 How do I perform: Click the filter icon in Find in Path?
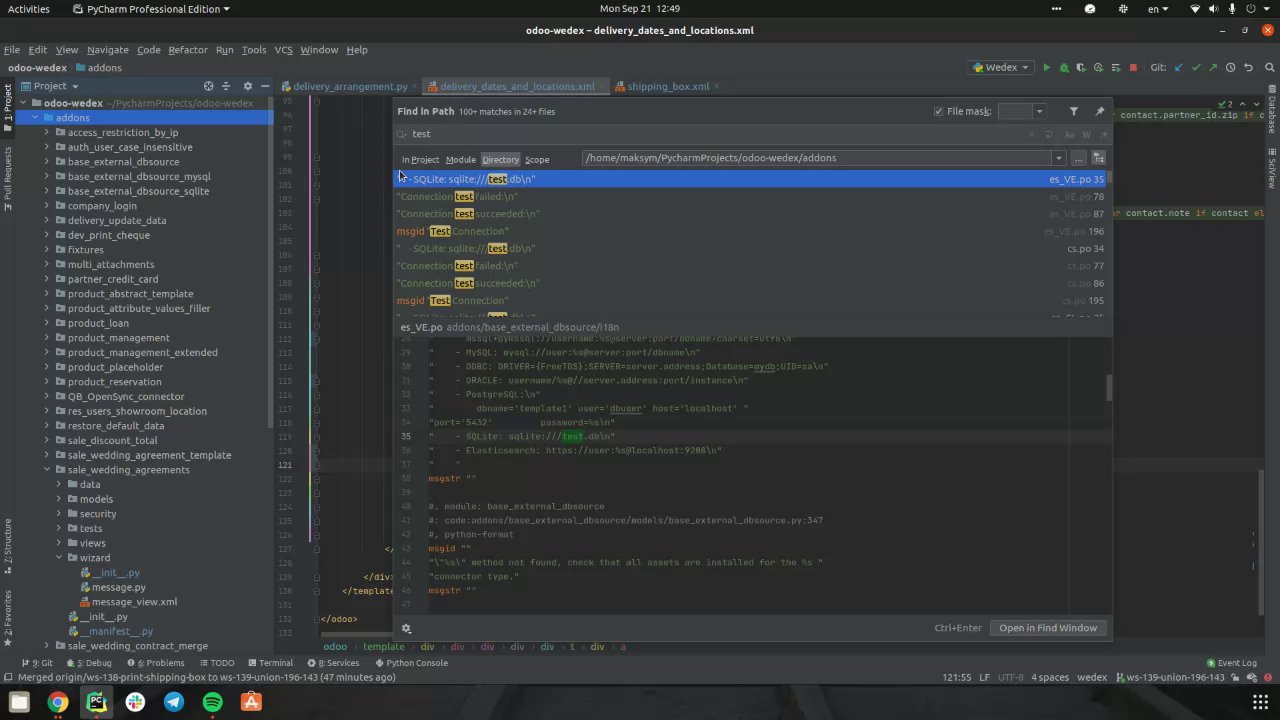(x=1073, y=111)
